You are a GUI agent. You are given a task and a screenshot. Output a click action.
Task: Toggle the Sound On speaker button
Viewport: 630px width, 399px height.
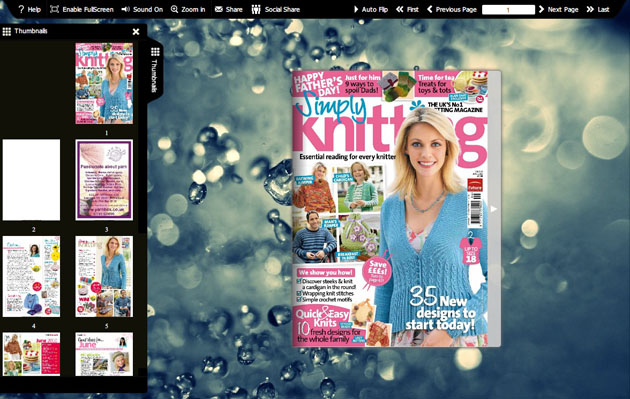[x=142, y=9]
